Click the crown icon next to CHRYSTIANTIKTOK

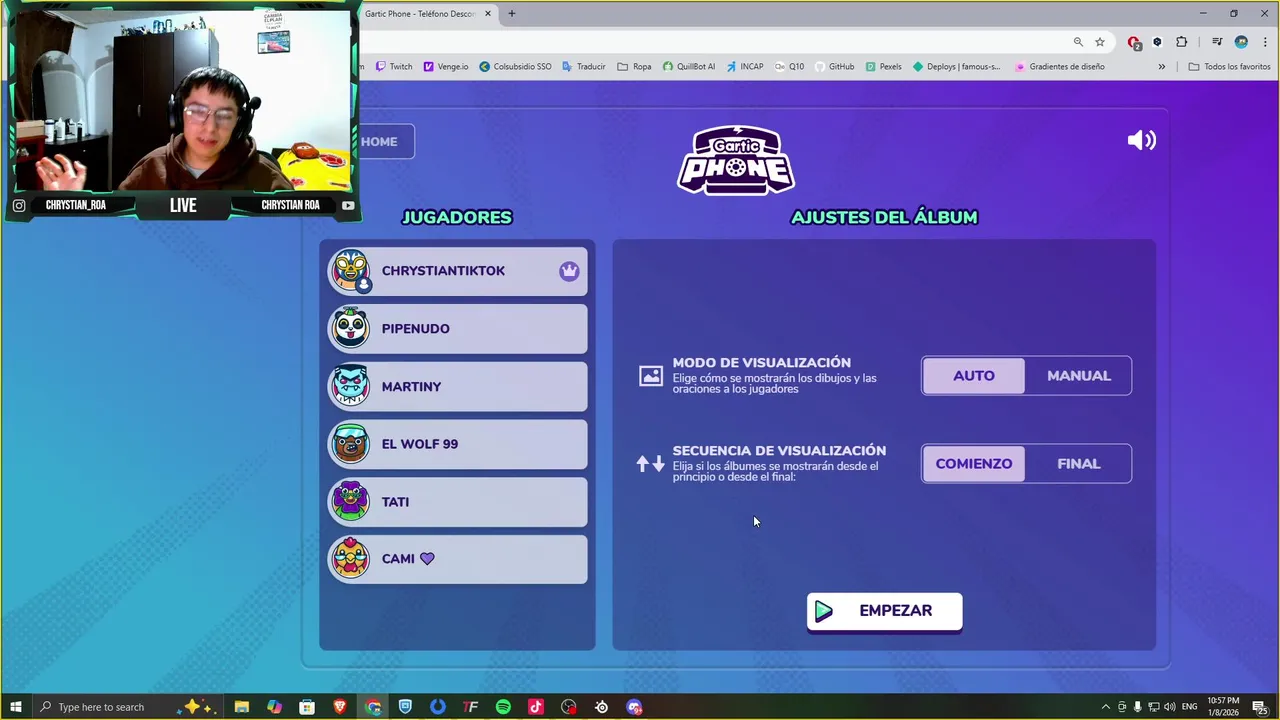[x=569, y=271]
